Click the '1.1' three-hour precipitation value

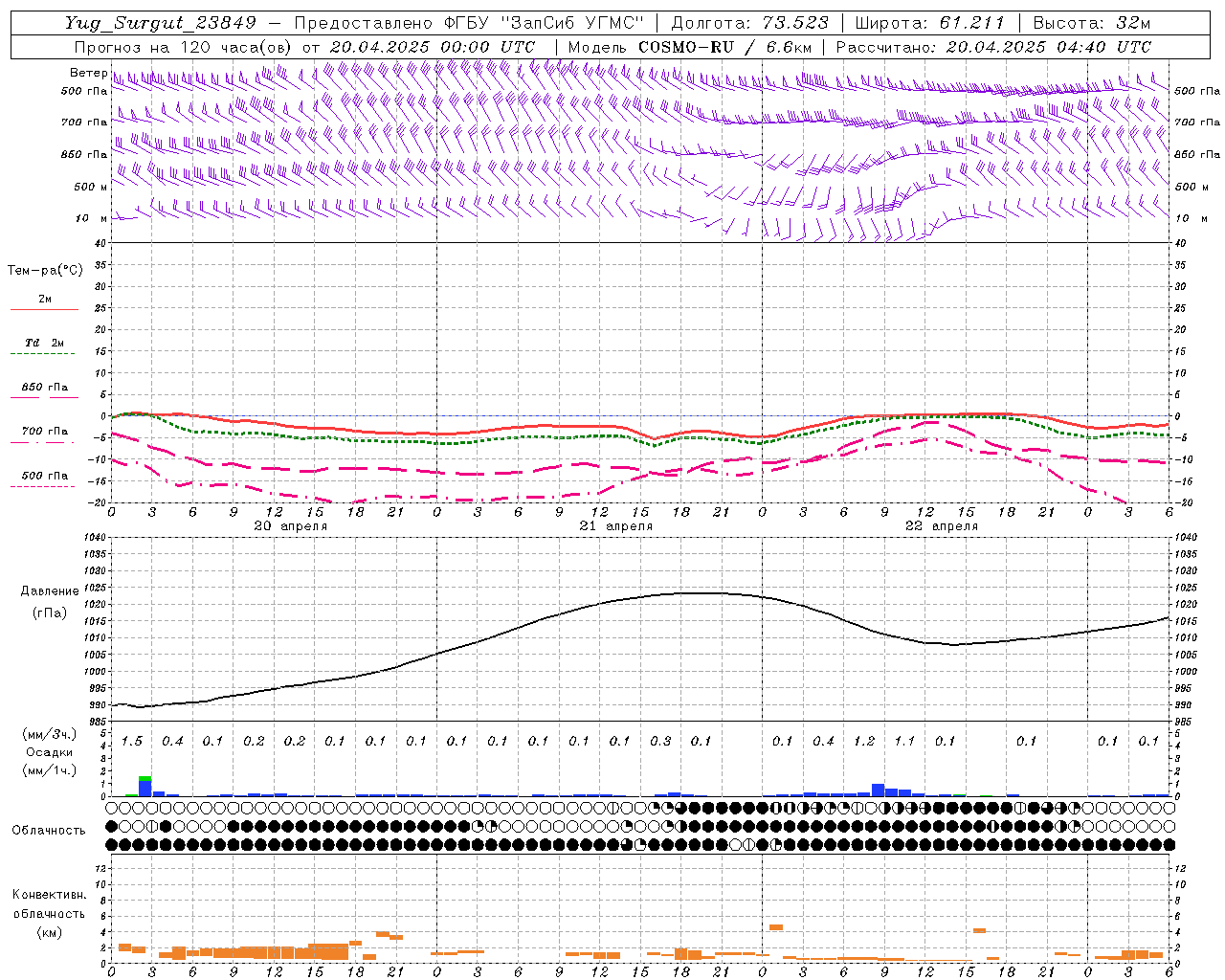pos(904,742)
